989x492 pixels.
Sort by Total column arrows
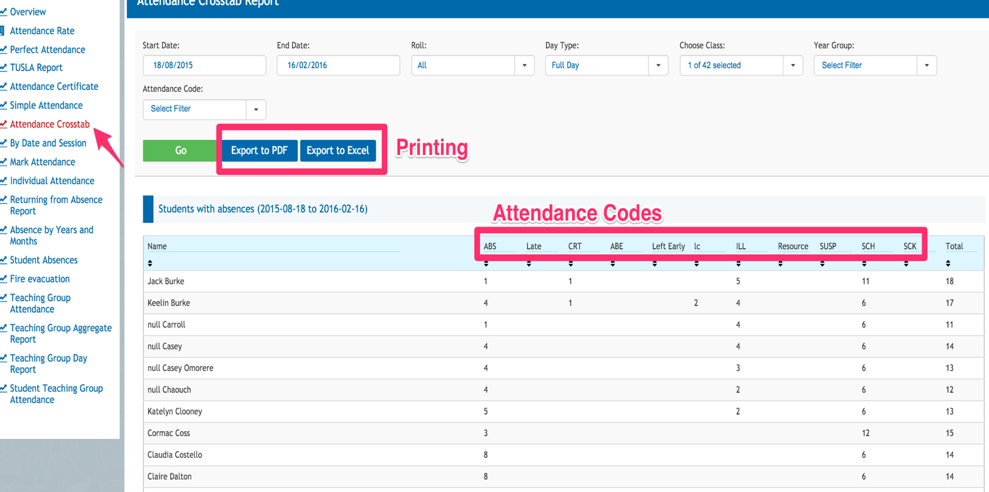949,263
